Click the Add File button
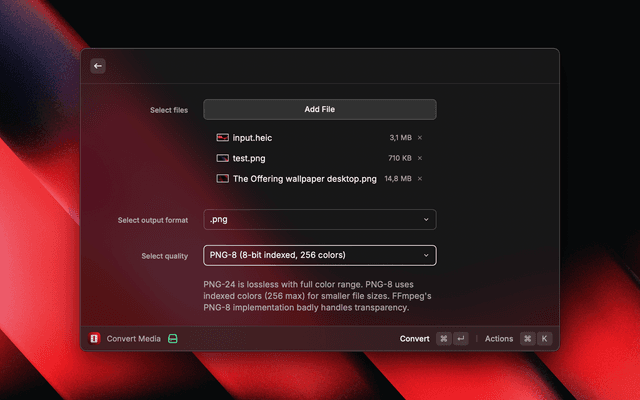This screenshot has width=640, height=400. 319,109
